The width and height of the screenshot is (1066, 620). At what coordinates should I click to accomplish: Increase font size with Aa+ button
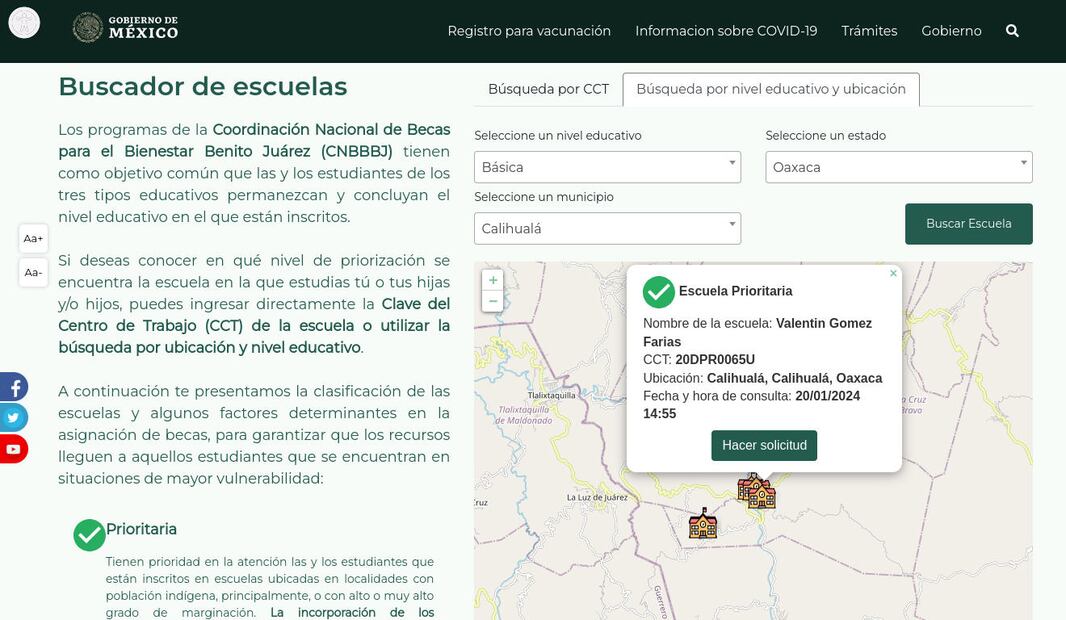[33, 239]
